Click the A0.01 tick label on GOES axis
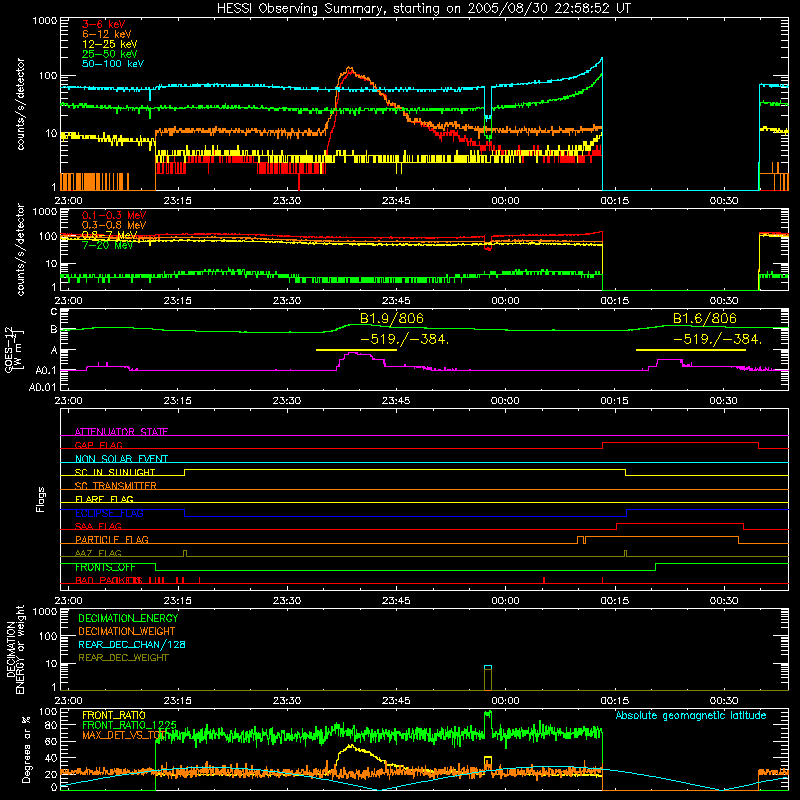800x800 pixels. [x=42, y=387]
